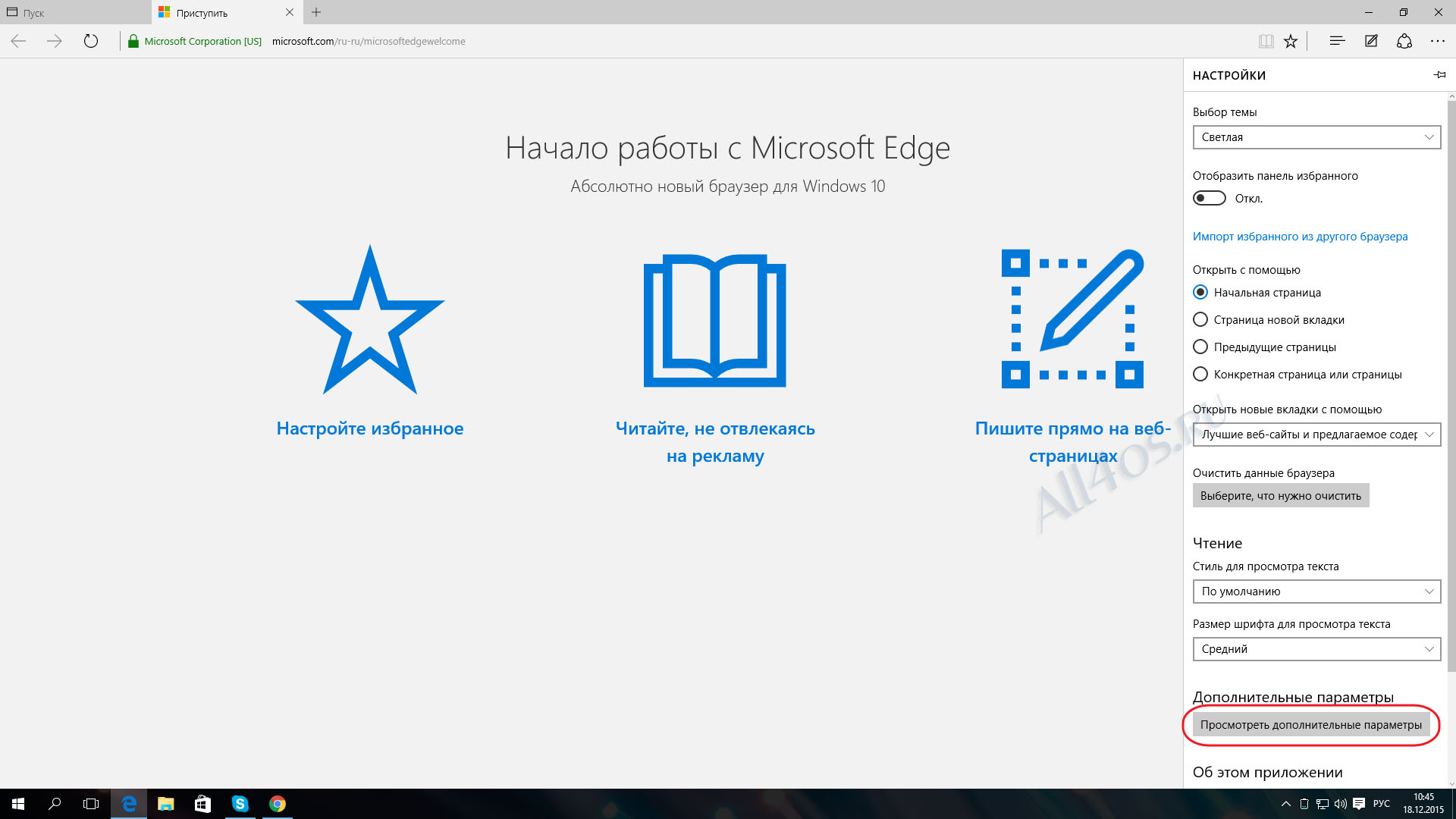Viewport: 1456px width, 819px height.
Task: Click the pen web note graphic
Action: [1072, 318]
